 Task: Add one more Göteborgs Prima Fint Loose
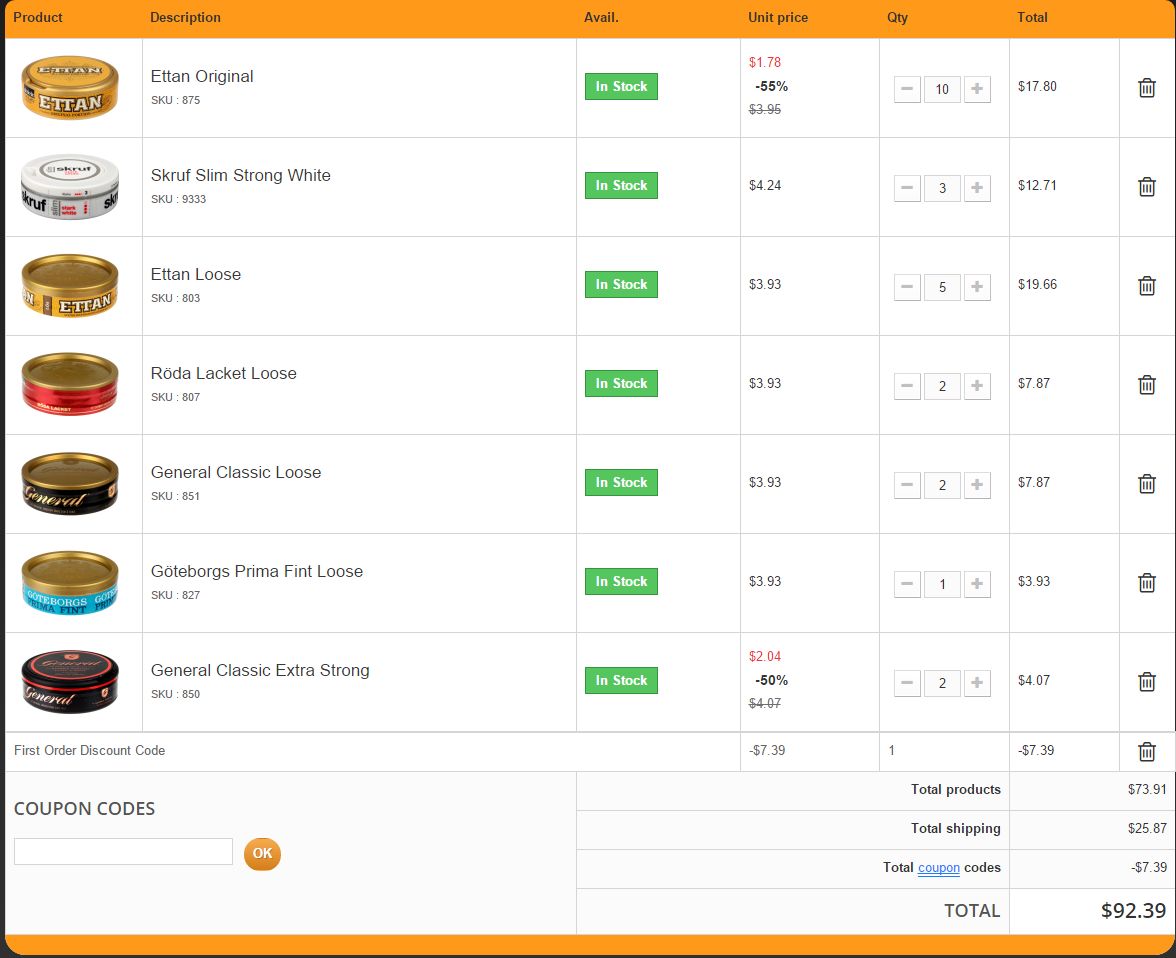[977, 584]
